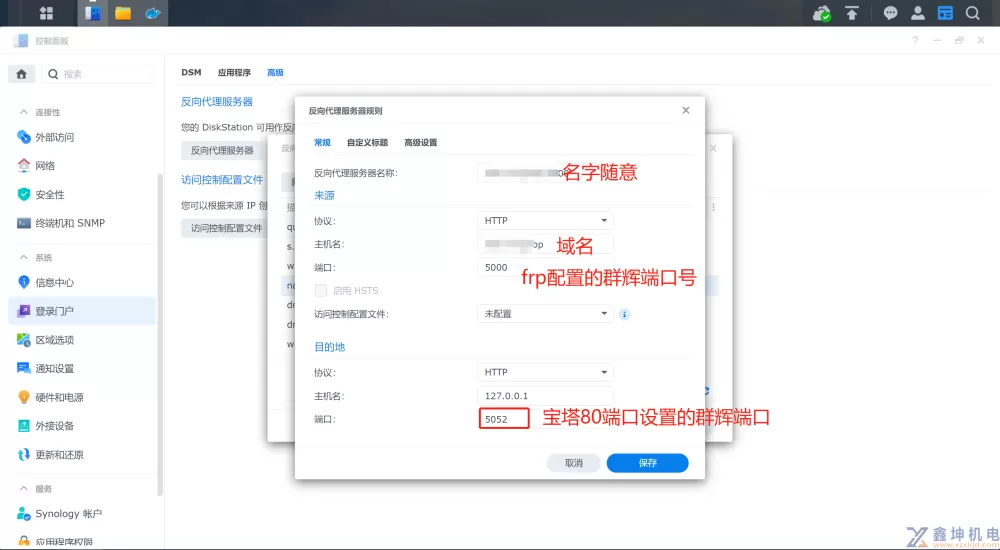The width and height of the screenshot is (1000, 550).
Task: Switch to Advanced Settings tab in dialog
Action: coord(421,143)
